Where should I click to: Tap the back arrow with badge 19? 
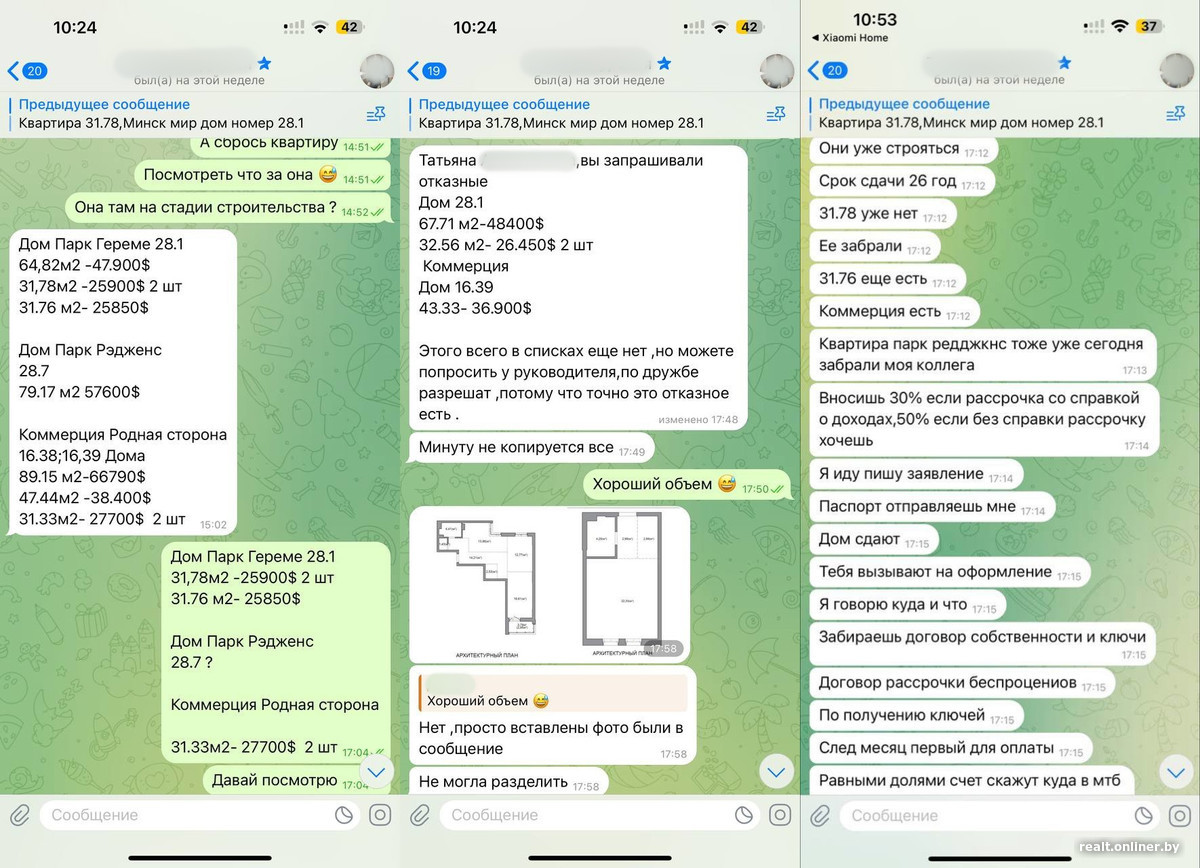point(426,71)
